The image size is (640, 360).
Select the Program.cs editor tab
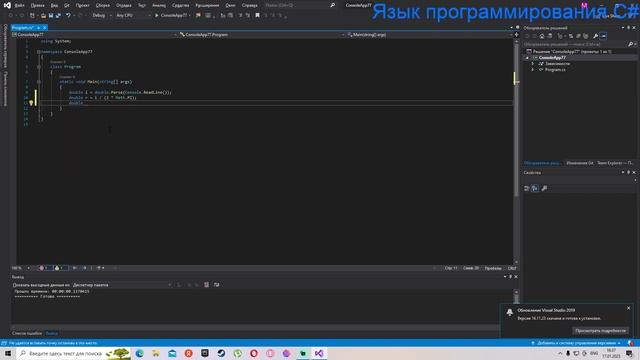tap(23, 27)
